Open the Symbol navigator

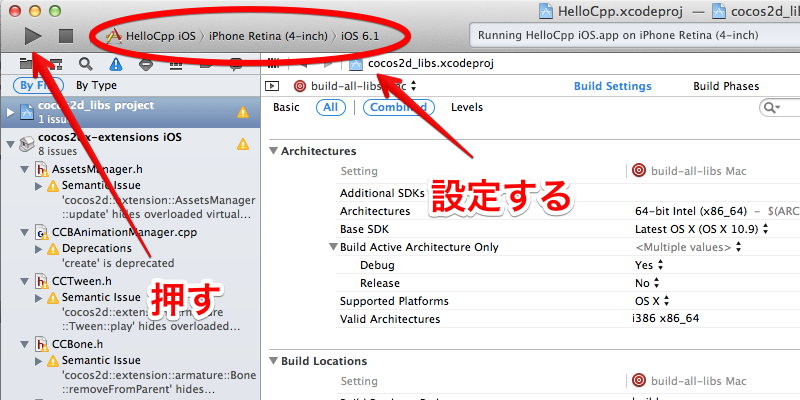(56, 64)
